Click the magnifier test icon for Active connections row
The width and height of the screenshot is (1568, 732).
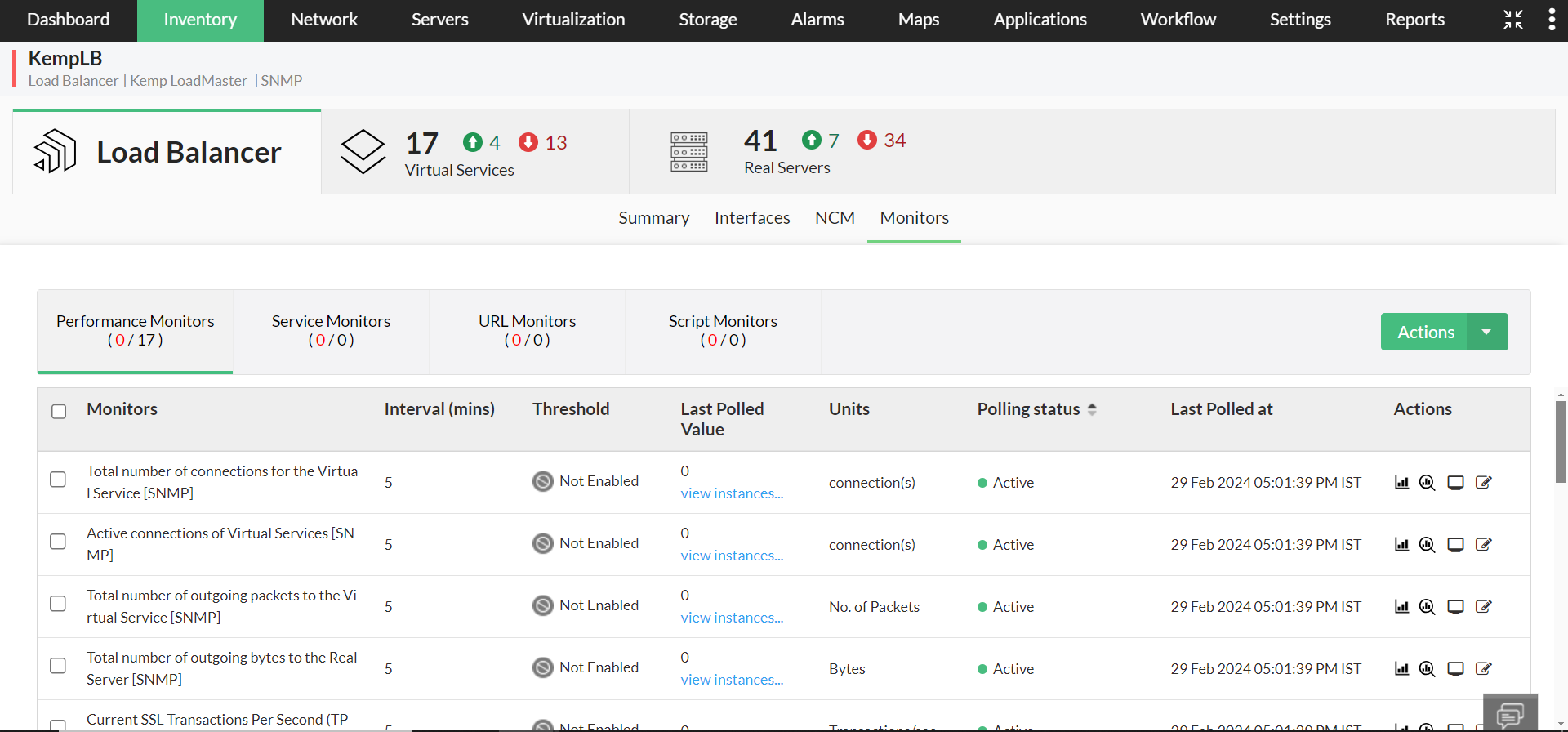point(1427,545)
